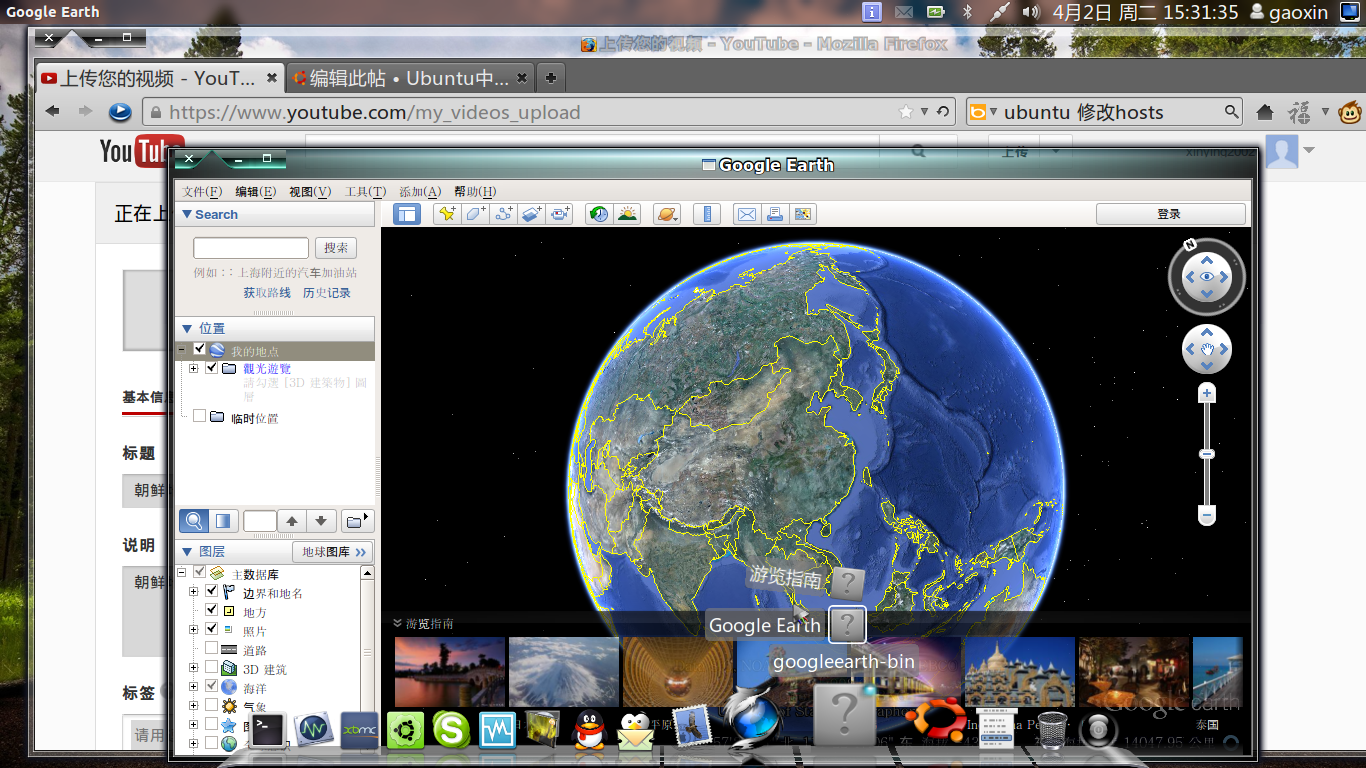Check the 临时位置 checkbox
Screen dimensions: 1366x768
(199, 416)
